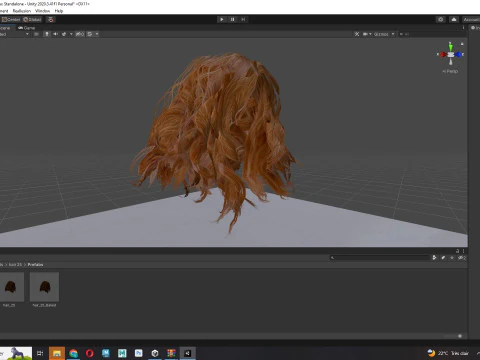Toggle the gizmo rotation lock icon
The width and height of the screenshot is (480, 360).
pos(462,44)
